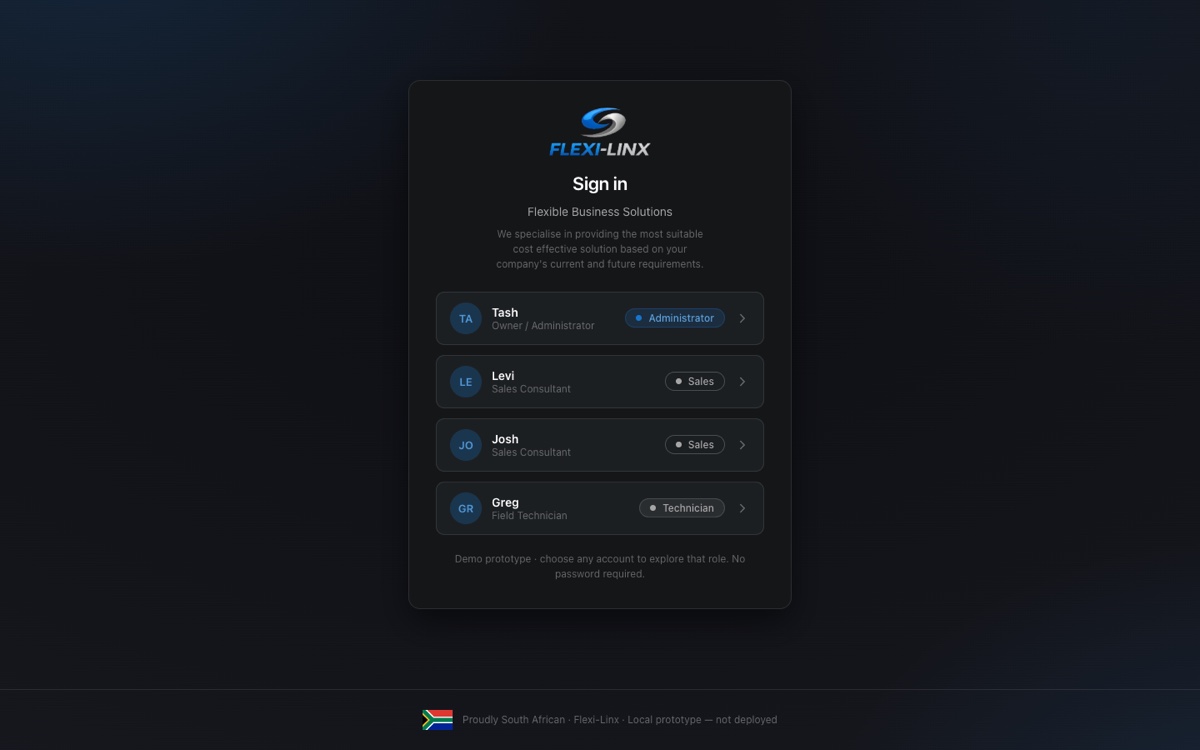Viewport: 1200px width, 750px height.
Task: Click the South African flag icon
Action: [437, 719]
